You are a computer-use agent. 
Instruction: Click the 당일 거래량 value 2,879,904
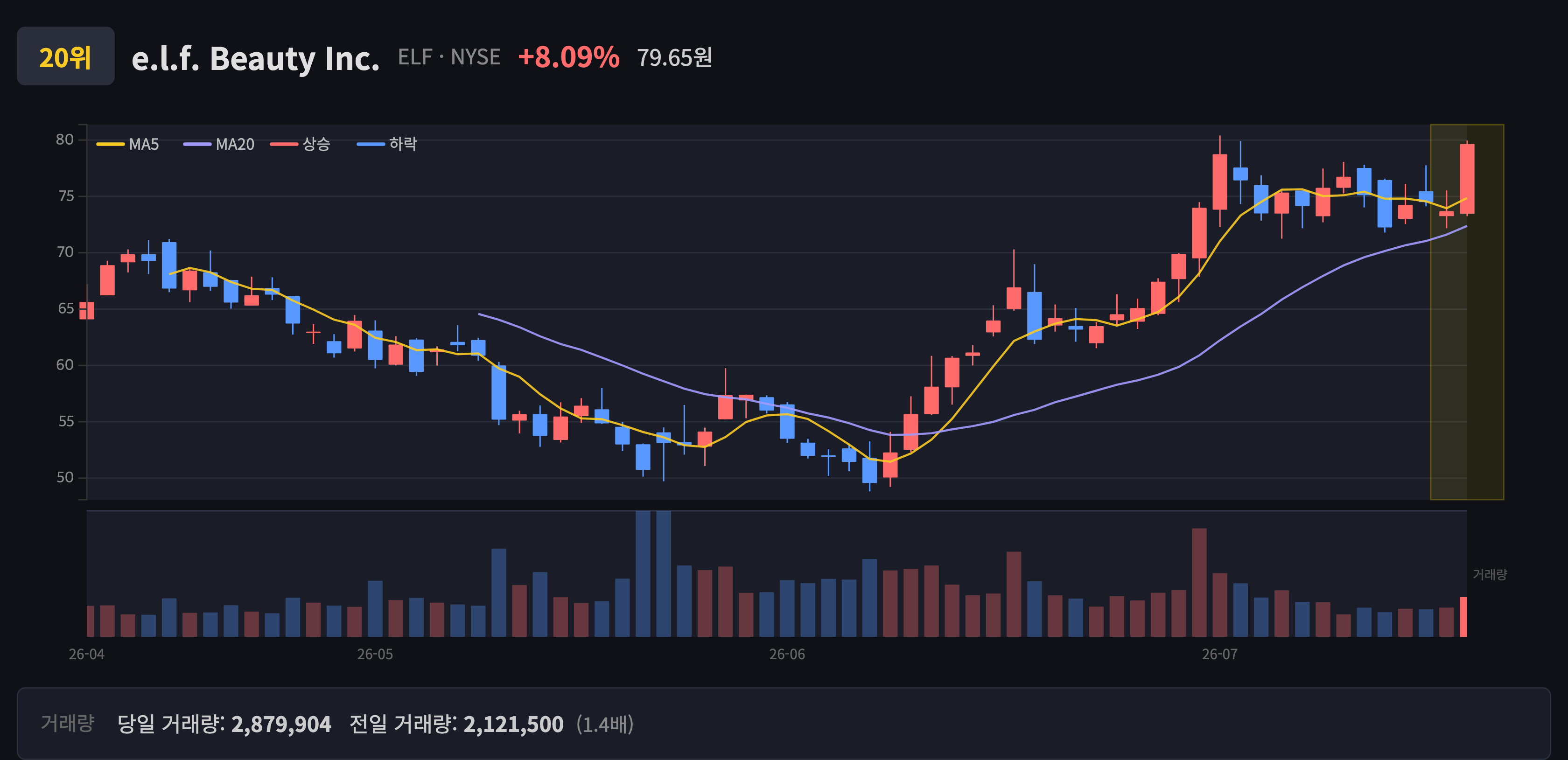(x=281, y=724)
